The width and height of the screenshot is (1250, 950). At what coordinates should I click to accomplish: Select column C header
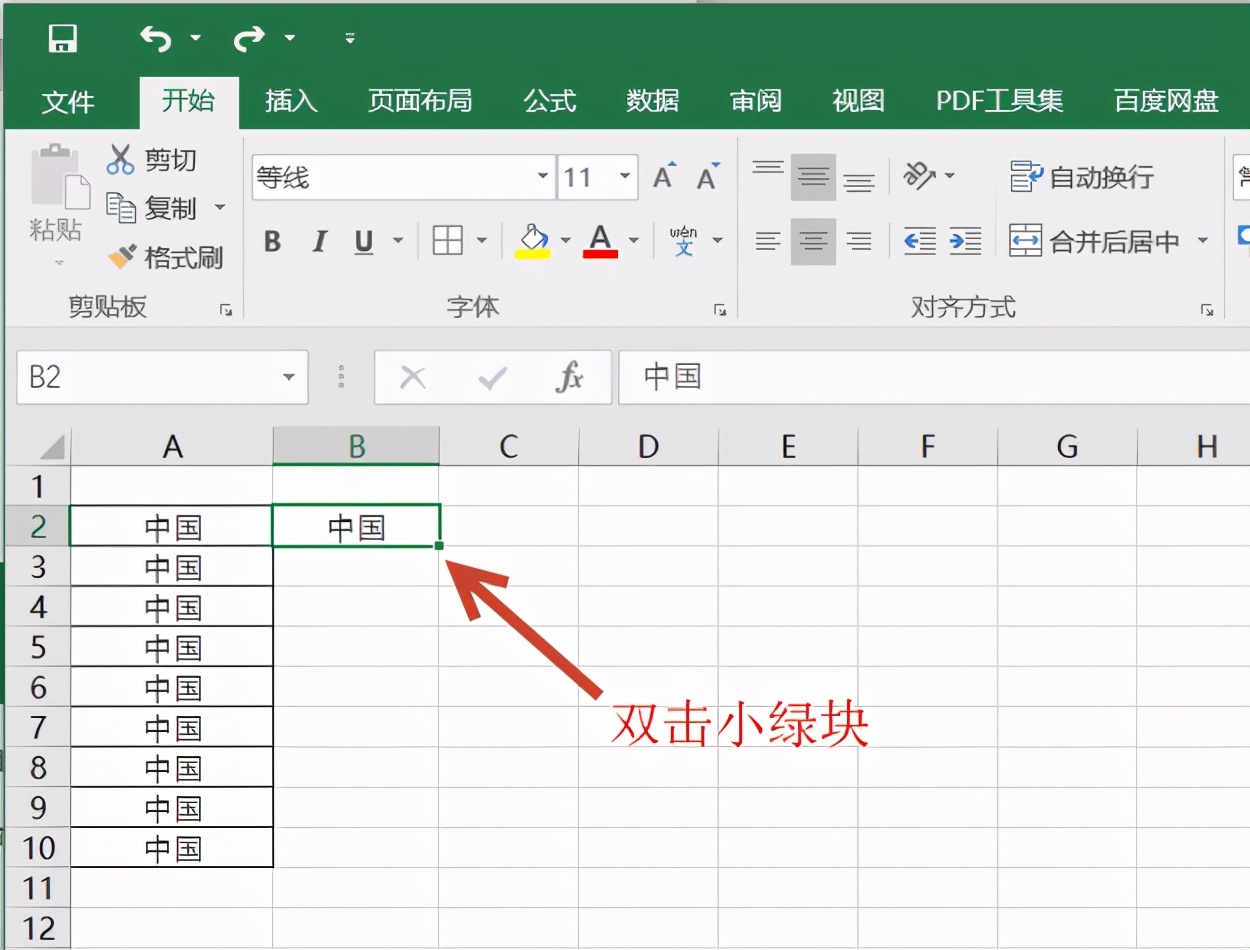click(x=508, y=446)
